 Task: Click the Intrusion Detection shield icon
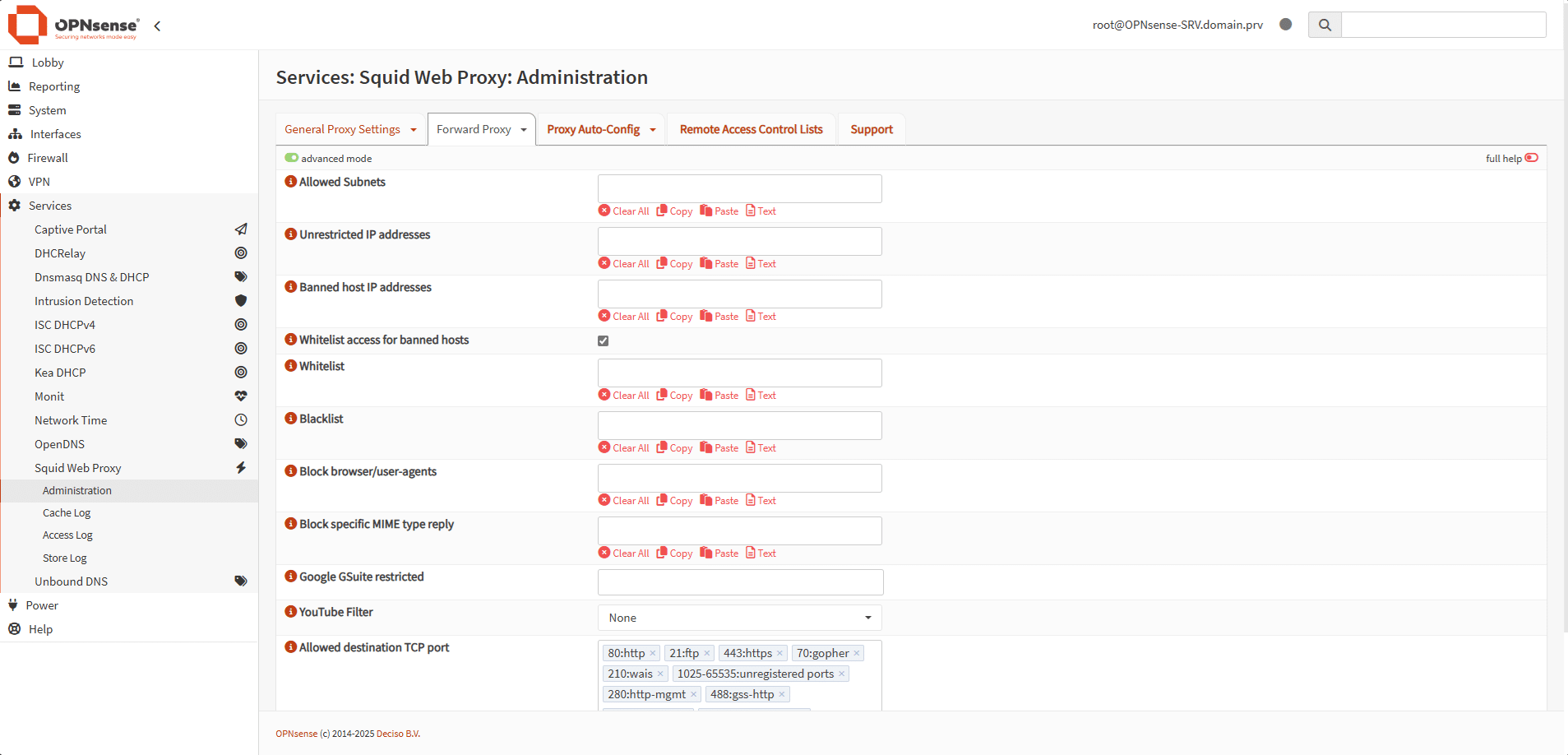(x=241, y=301)
